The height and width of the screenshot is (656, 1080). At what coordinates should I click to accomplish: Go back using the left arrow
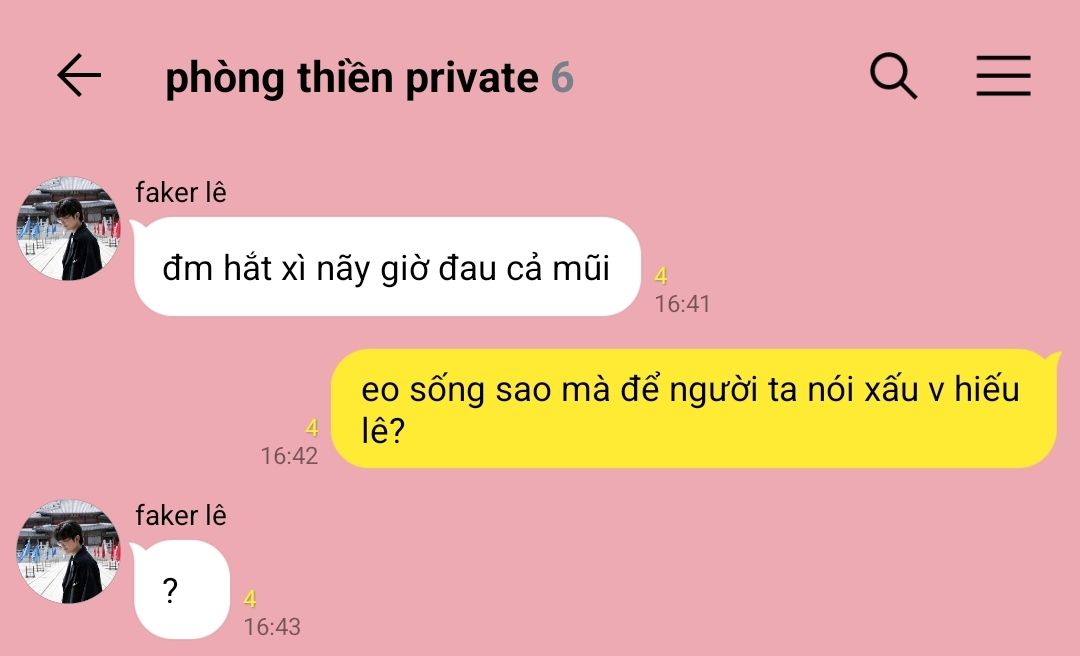(79, 75)
